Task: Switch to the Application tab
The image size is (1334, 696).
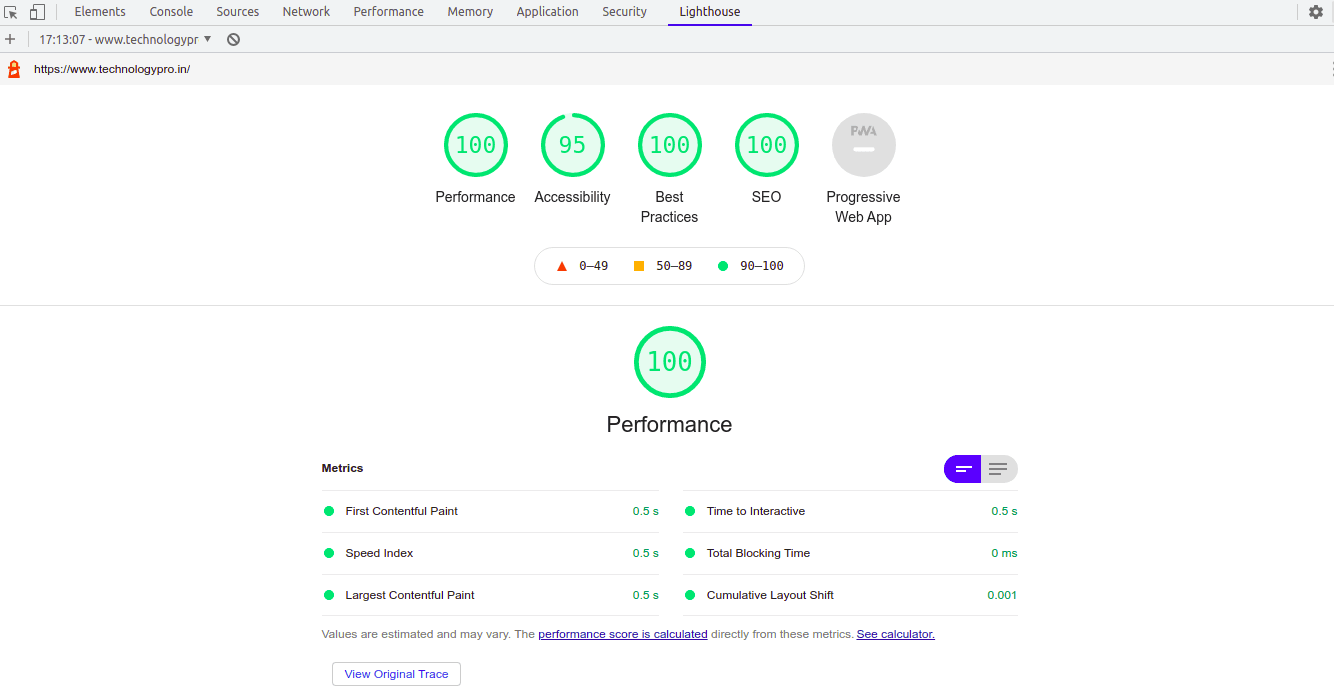Action: [x=547, y=12]
